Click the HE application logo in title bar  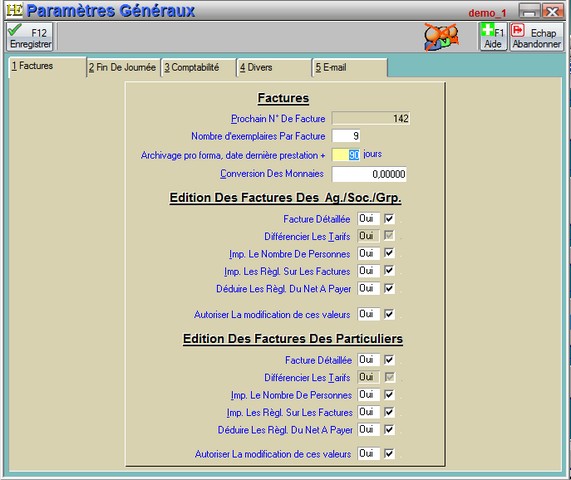point(14,10)
